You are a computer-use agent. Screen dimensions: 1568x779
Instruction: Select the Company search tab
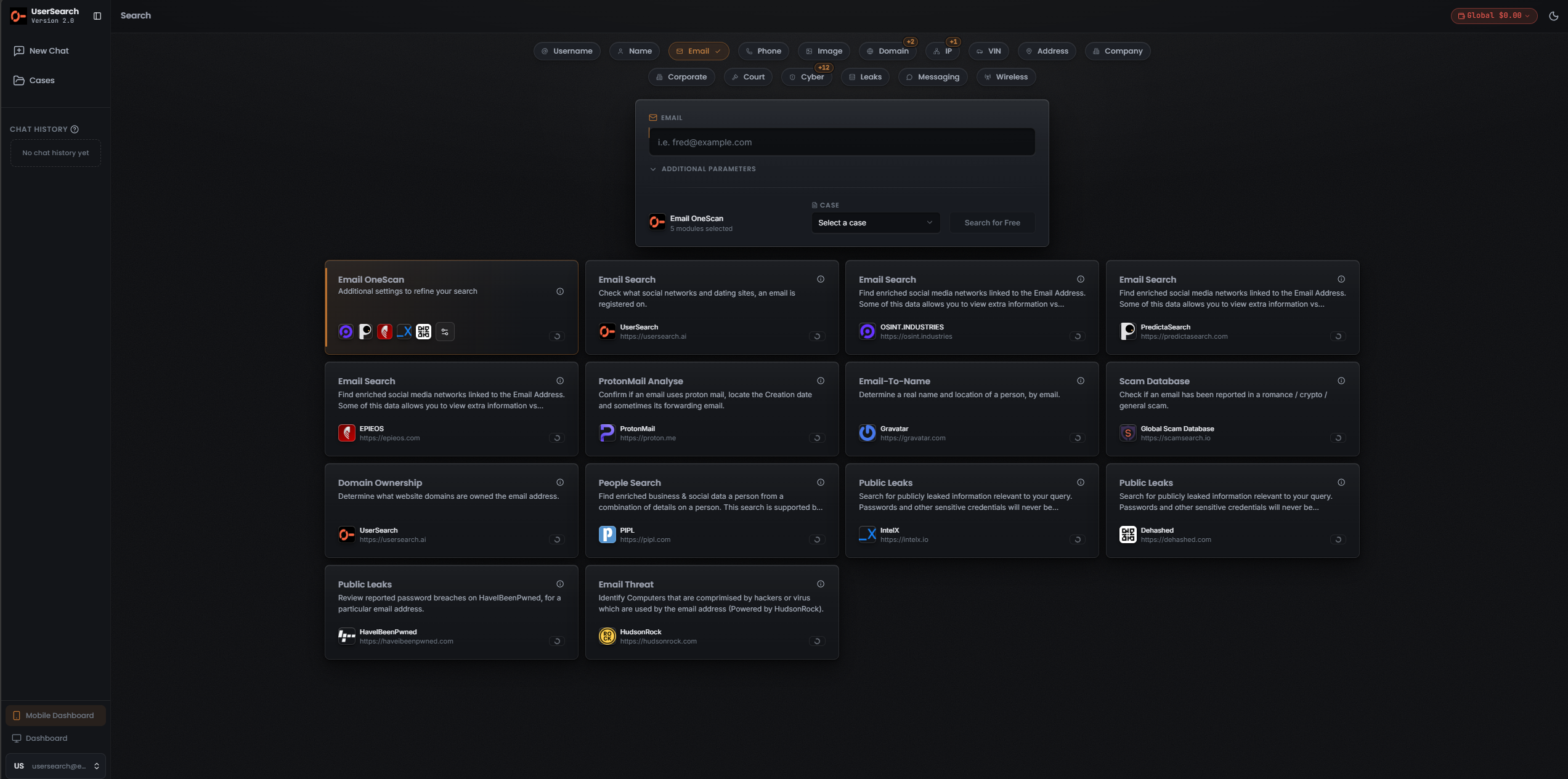point(1118,51)
